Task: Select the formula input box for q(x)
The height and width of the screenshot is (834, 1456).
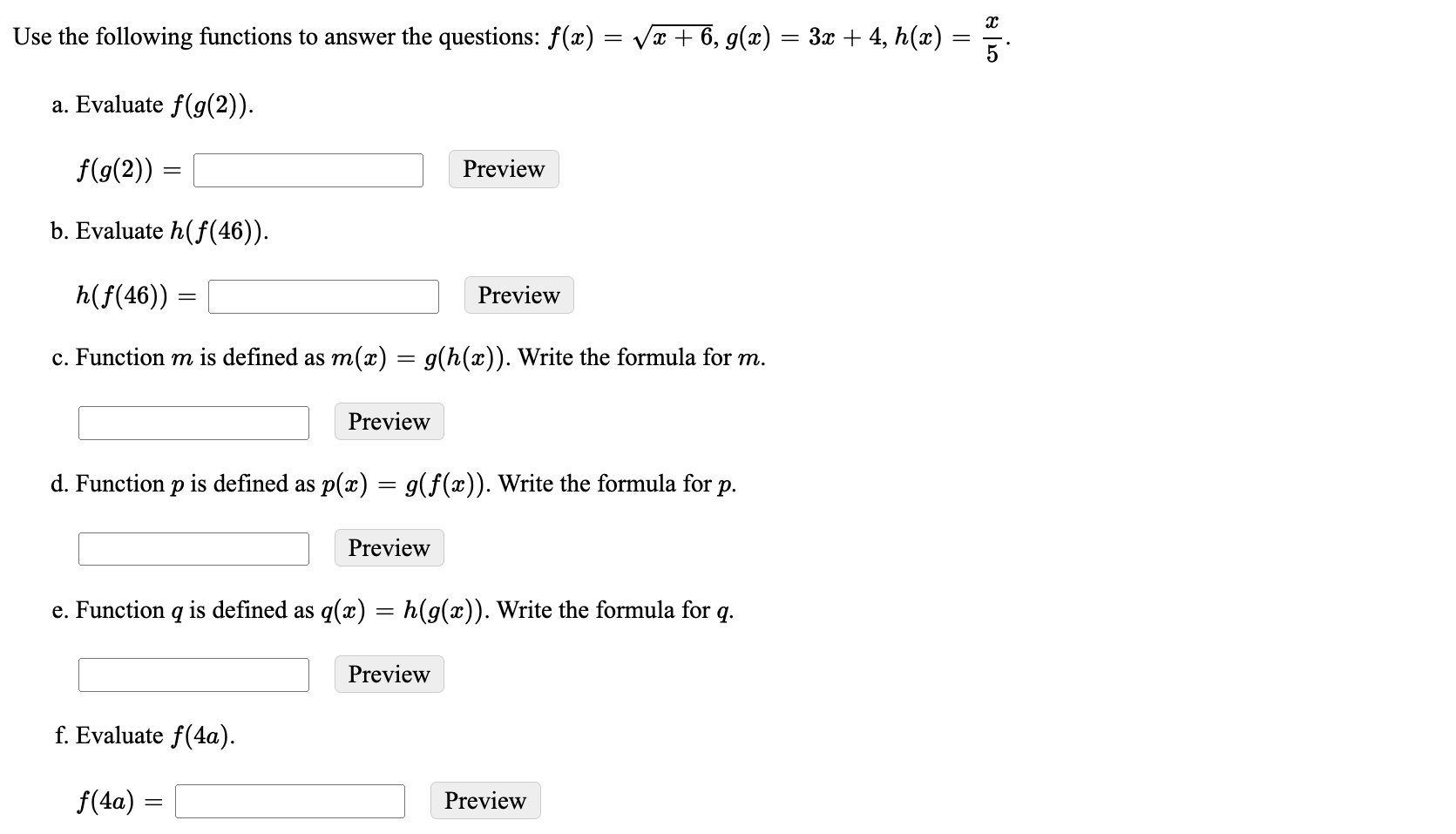Action: click(193, 675)
